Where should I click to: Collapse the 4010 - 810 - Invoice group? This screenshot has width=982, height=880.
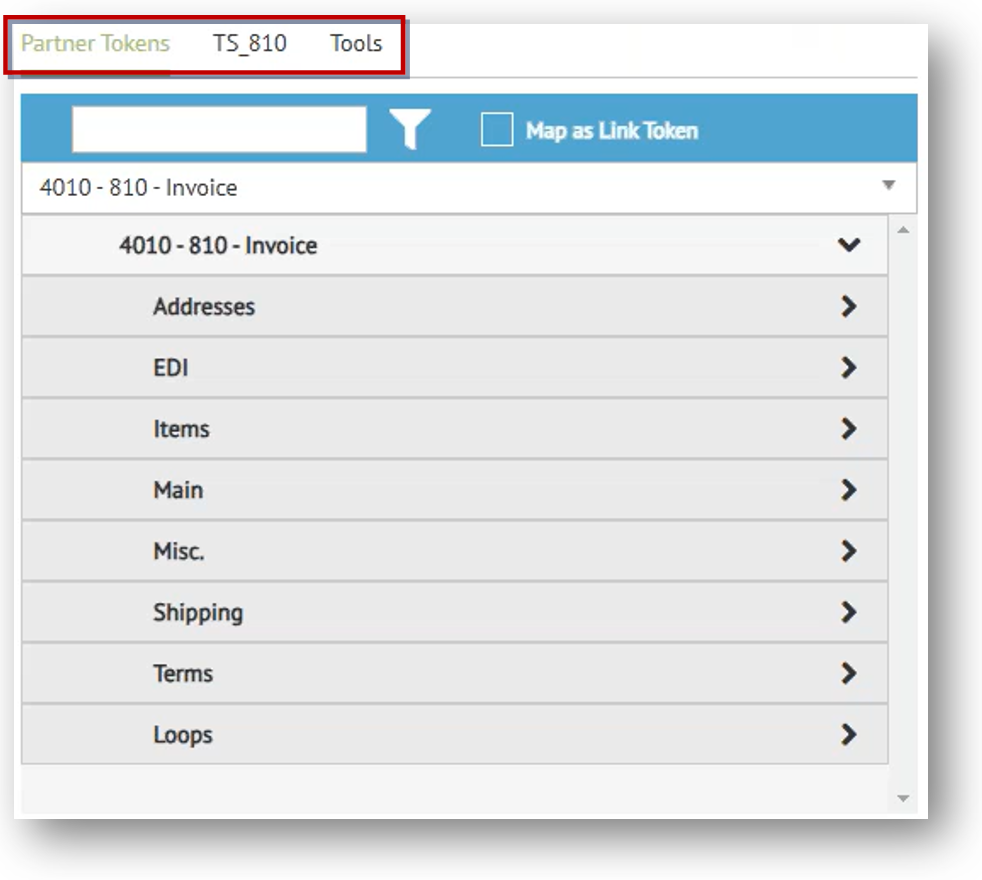pyautogui.click(x=848, y=245)
